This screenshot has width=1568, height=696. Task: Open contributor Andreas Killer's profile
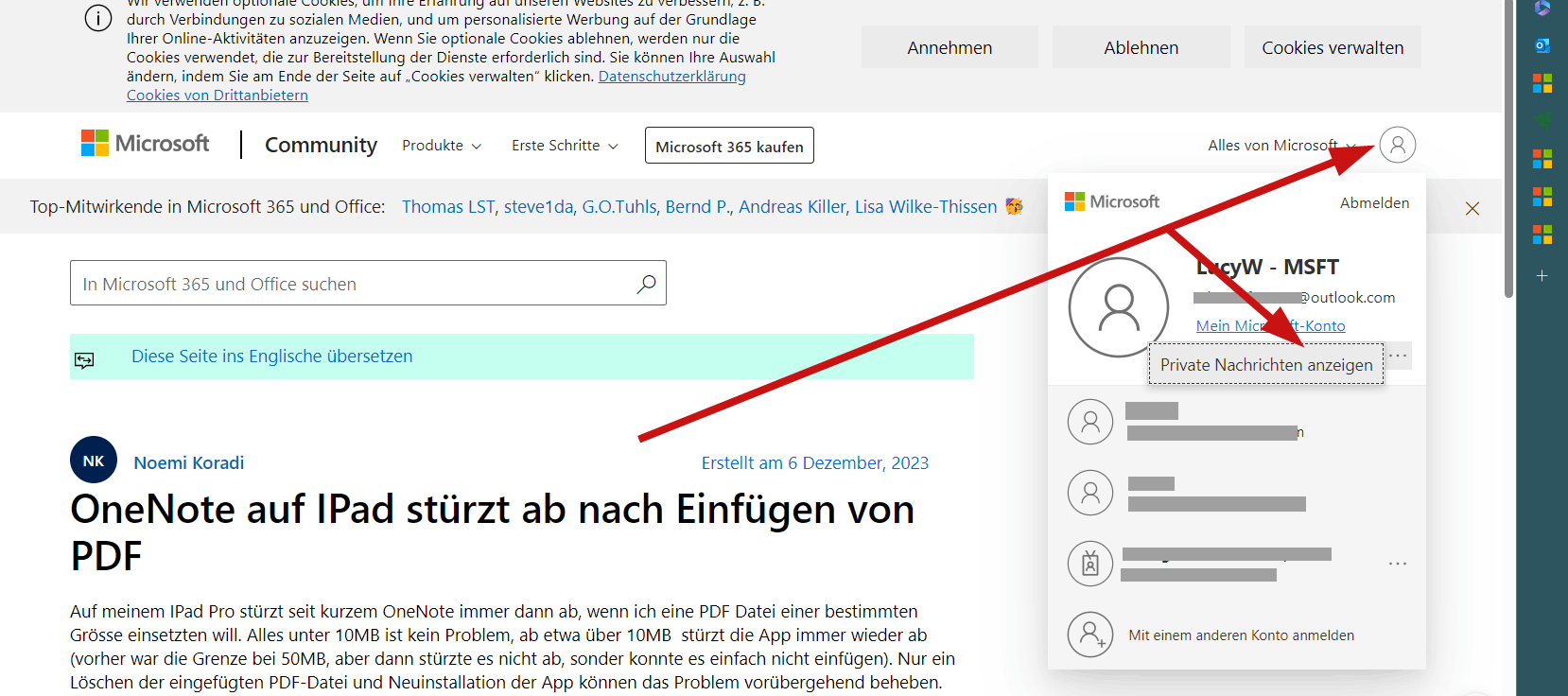pyautogui.click(x=793, y=206)
